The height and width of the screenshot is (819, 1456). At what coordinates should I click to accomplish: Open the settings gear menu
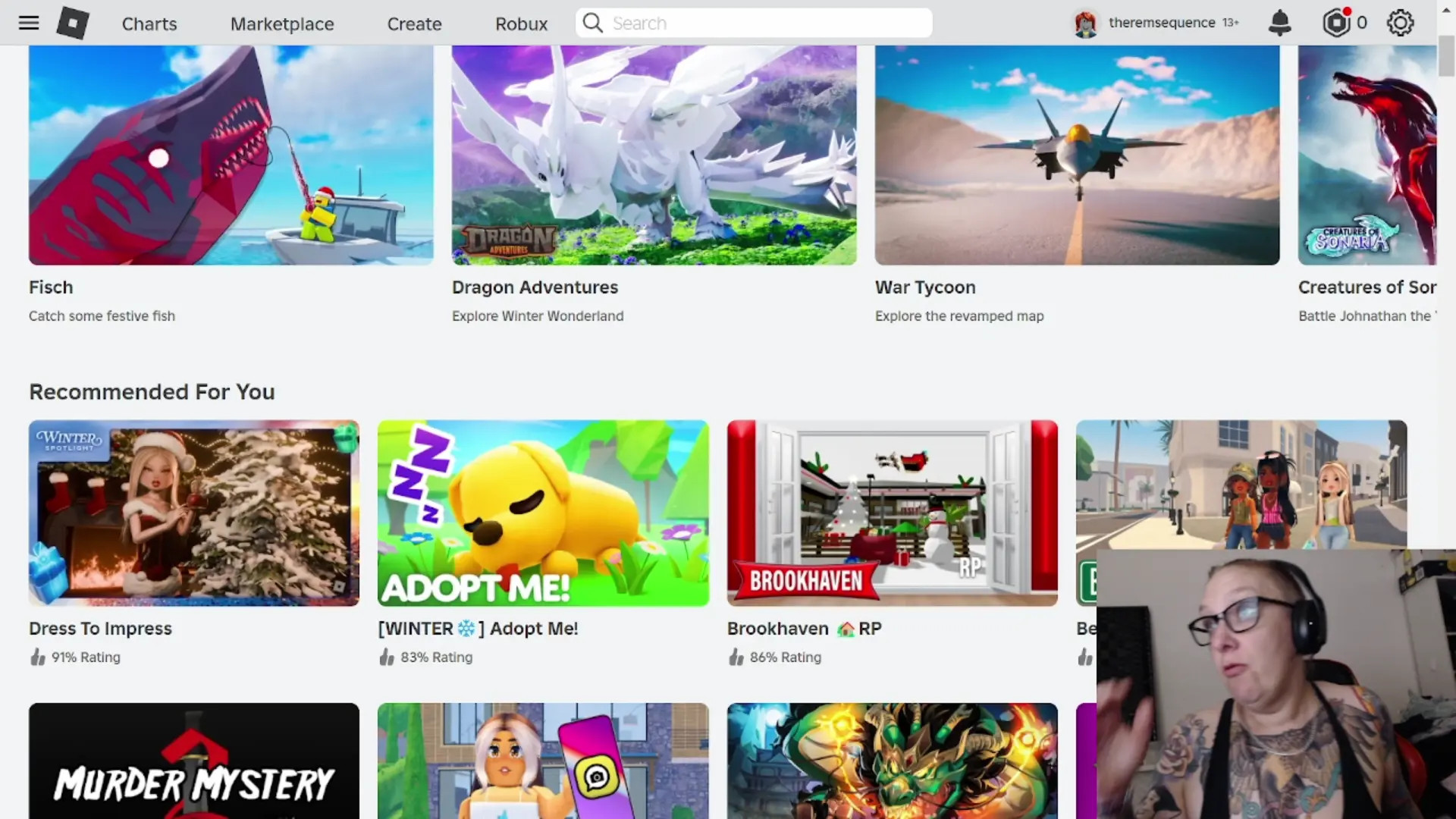coord(1400,23)
